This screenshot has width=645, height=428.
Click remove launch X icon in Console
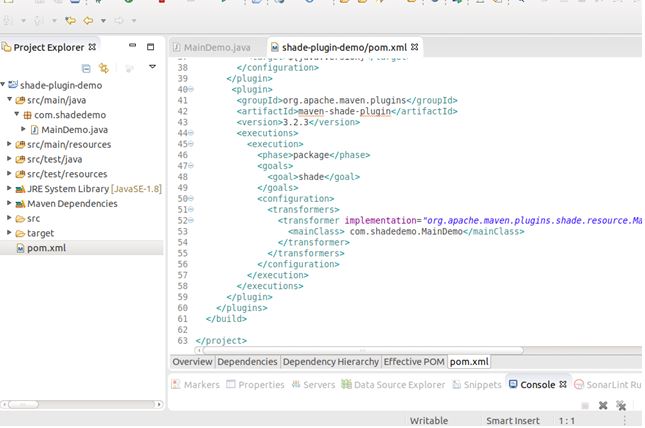602,406
